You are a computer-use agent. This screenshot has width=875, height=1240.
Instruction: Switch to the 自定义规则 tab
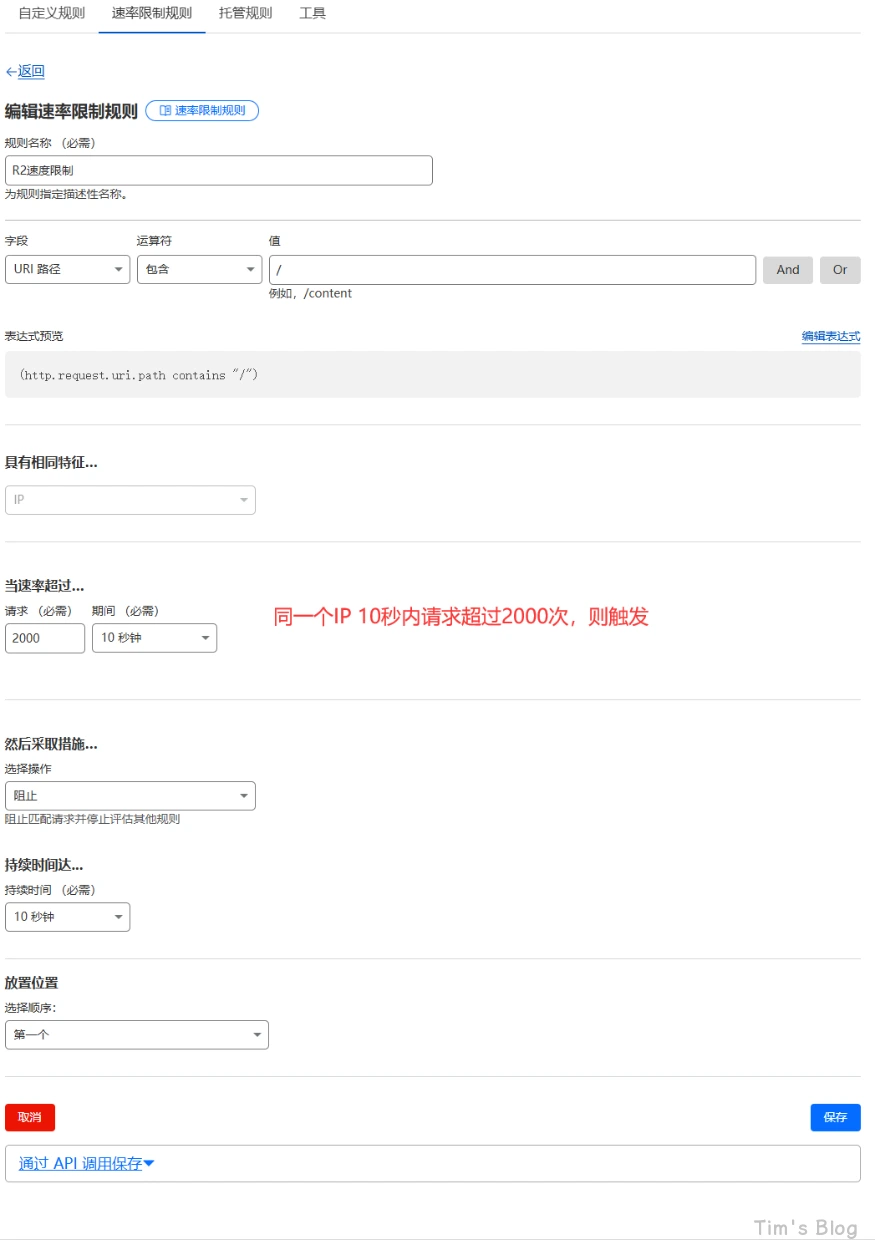click(51, 14)
